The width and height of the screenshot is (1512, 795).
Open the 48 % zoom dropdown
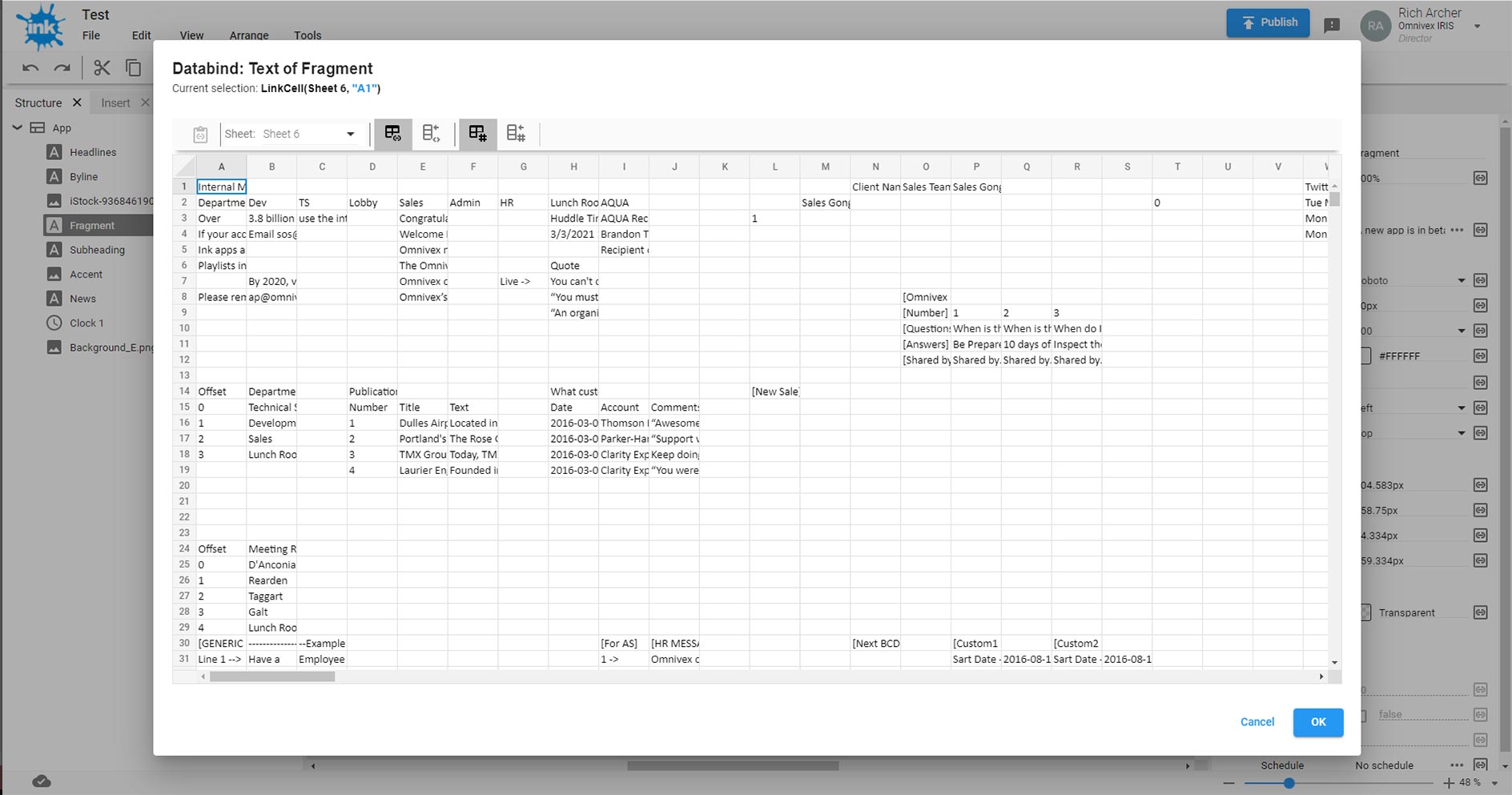pos(1495,783)
